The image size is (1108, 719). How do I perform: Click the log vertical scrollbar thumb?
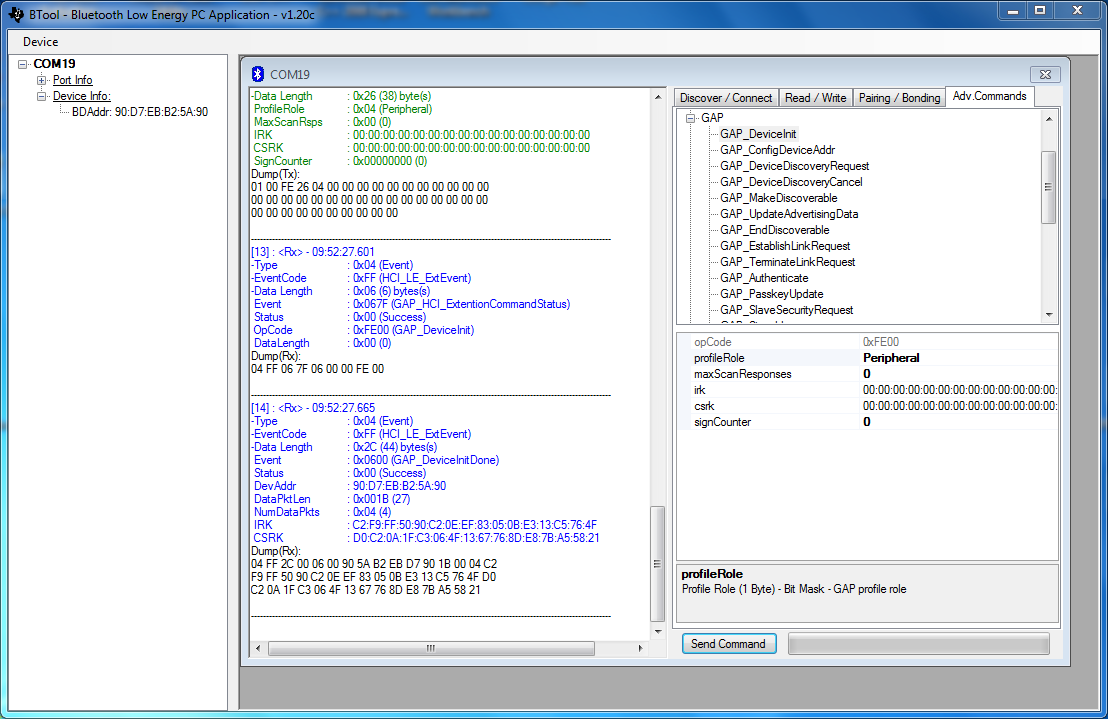pyautogui.click(x=658, y=563)
